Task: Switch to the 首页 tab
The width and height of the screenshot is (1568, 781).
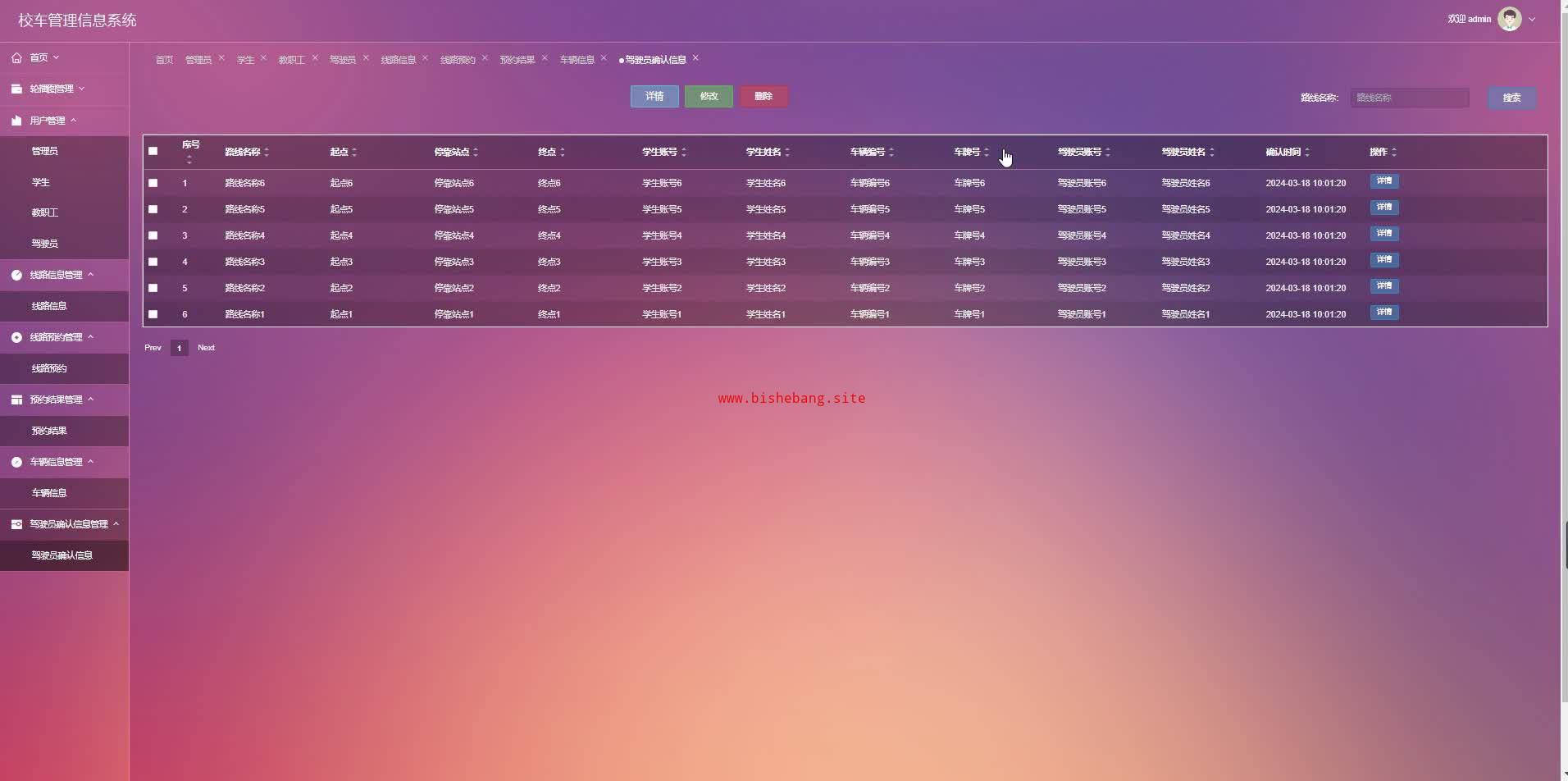Action: click(x=164, y=60)
